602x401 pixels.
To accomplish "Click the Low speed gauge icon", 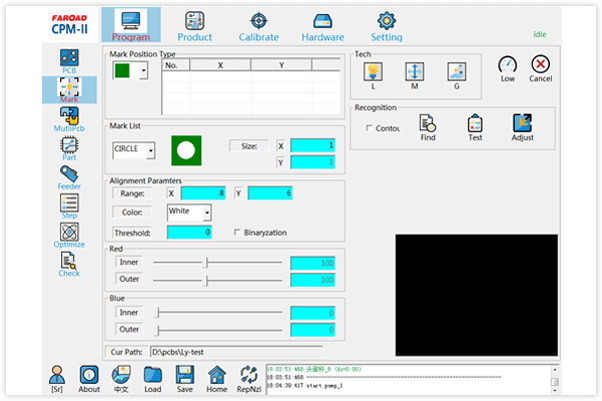I will 508,69.
